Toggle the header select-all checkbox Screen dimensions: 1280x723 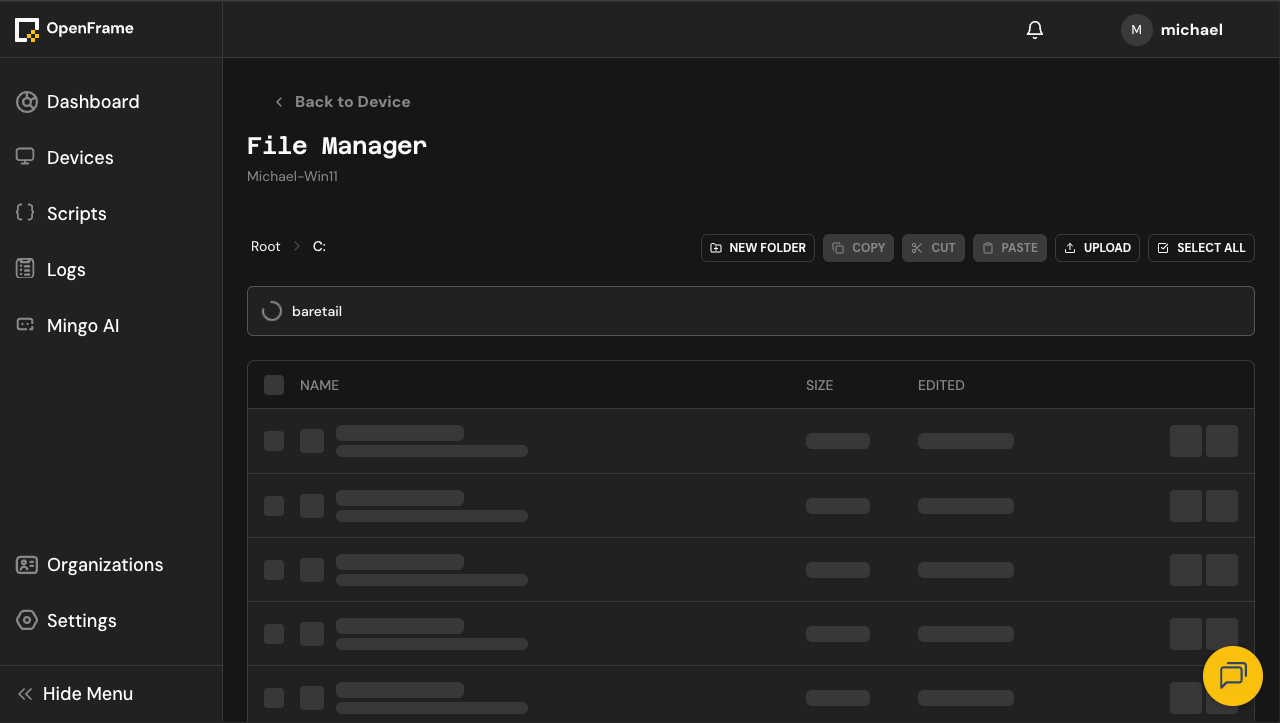point(274,385)
